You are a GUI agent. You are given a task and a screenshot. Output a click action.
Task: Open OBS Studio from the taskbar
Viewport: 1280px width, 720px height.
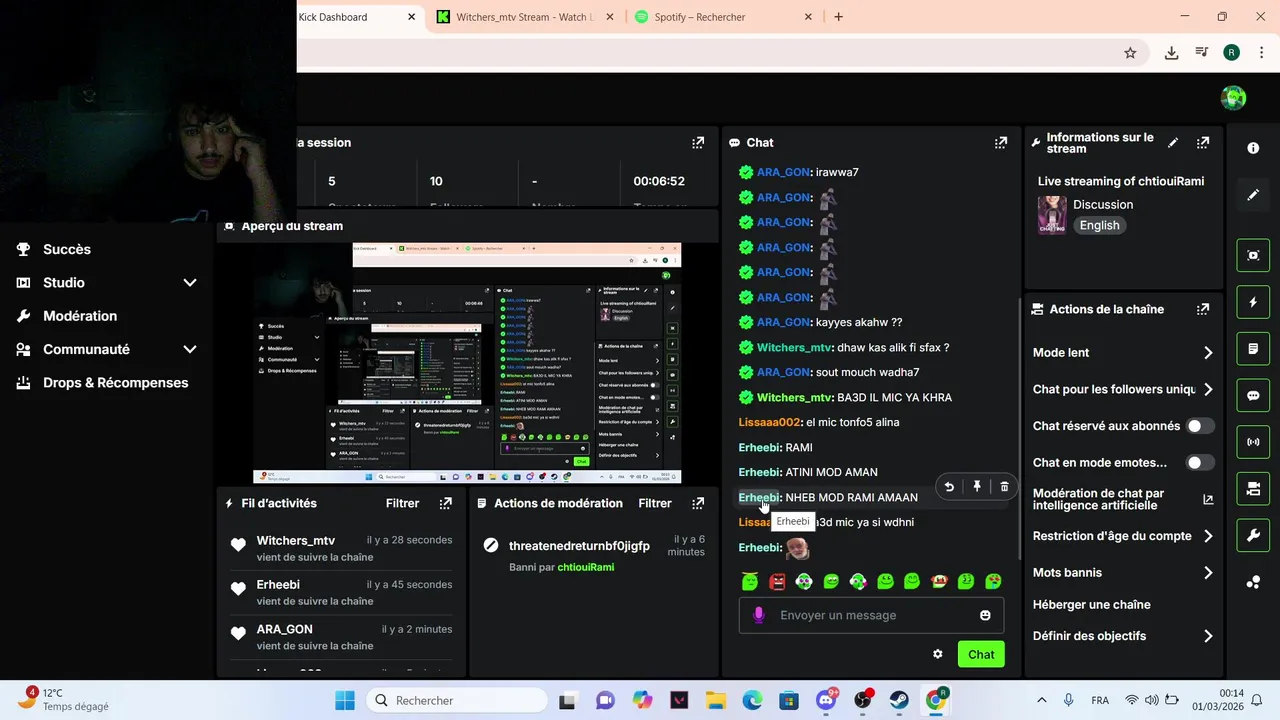point(863,700)
